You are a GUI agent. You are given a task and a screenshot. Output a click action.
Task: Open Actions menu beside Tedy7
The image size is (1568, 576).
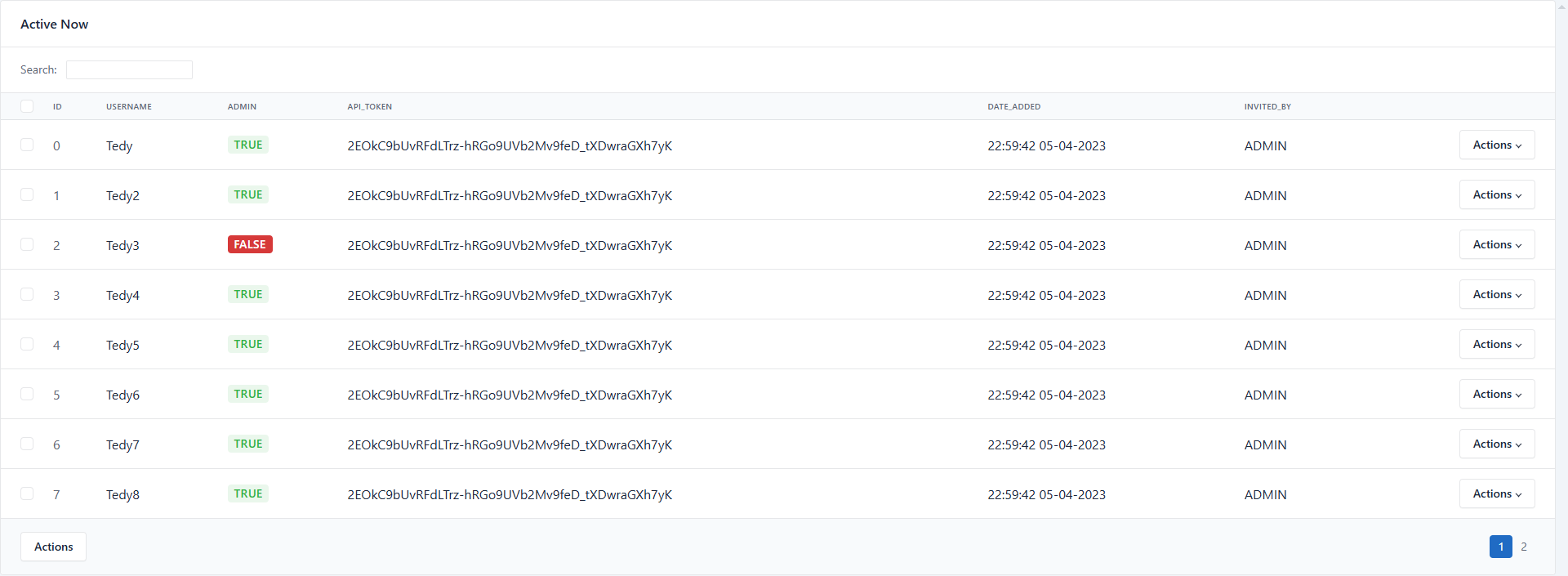1497,444
